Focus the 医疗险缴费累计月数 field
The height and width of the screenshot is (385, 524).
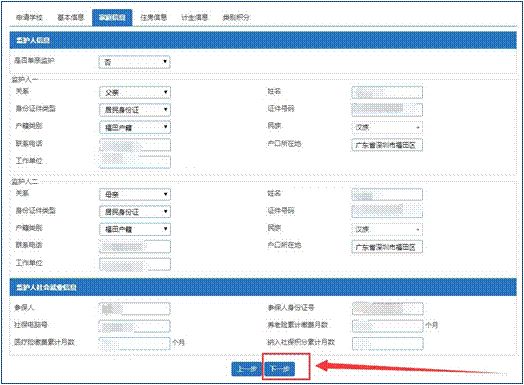(x=135, y=343)
